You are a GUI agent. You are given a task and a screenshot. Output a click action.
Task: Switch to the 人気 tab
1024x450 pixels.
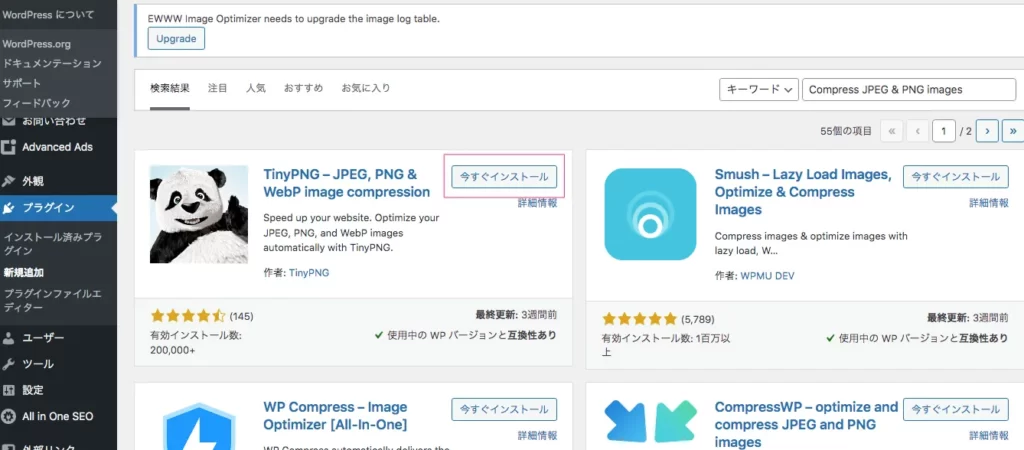pos(255,88)
